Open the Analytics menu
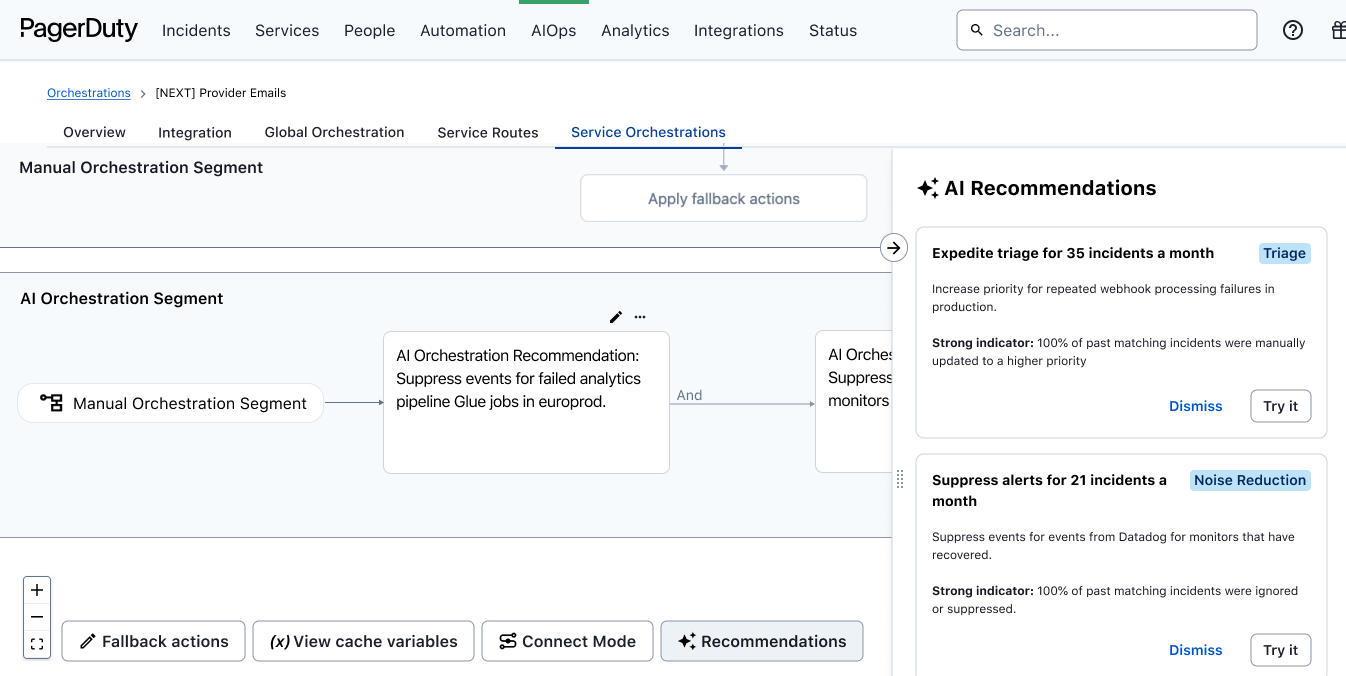Viewport: 1346px width, 676px height. [x=635, y=30]
